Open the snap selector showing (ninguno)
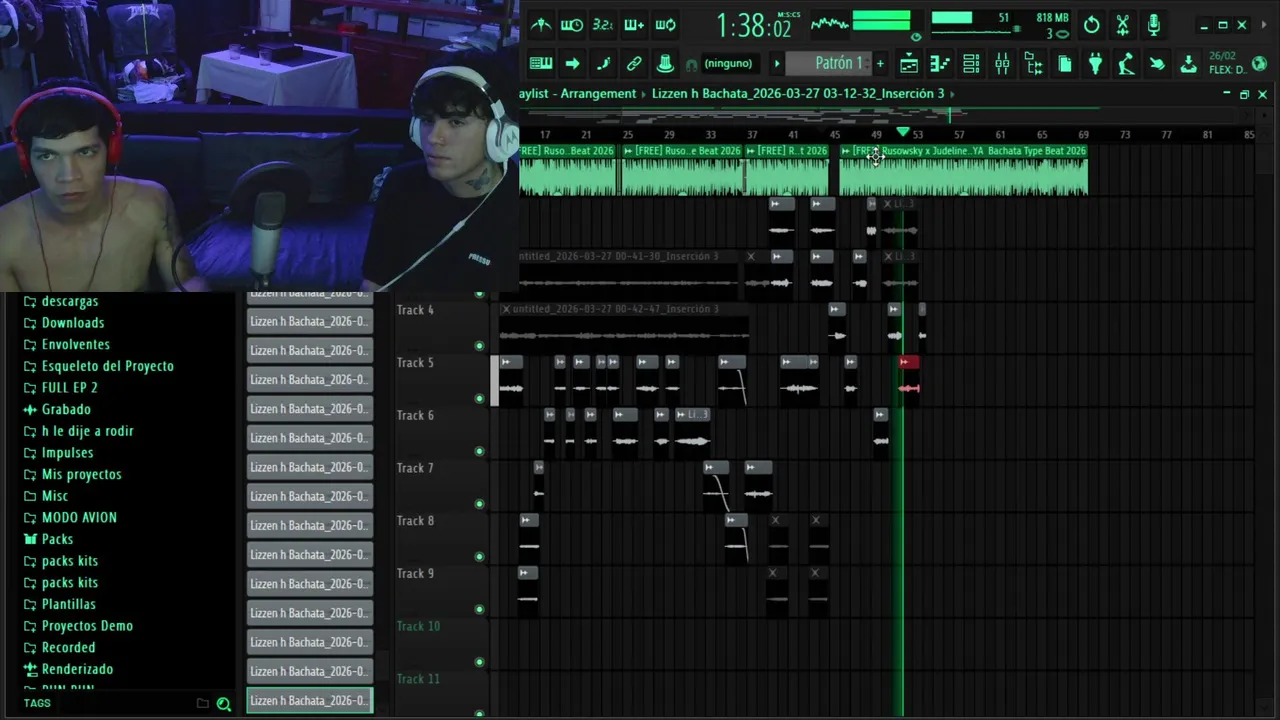This screenshot has width=1280, height=720. (728, 64)
